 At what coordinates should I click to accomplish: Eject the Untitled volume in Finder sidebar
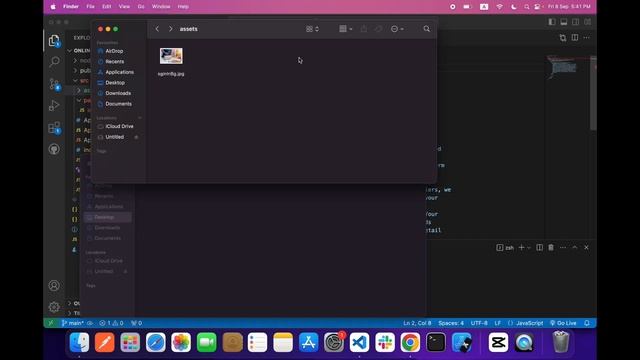click(136, 137)
